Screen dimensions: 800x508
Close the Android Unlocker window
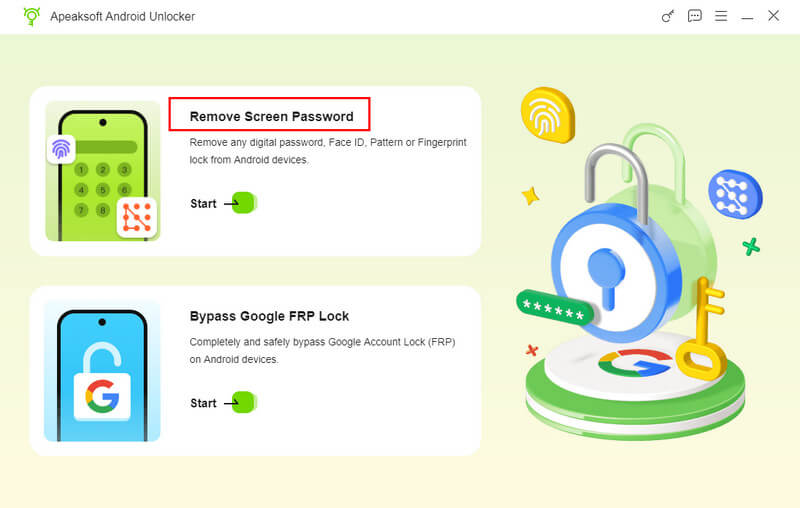point(773,16)
